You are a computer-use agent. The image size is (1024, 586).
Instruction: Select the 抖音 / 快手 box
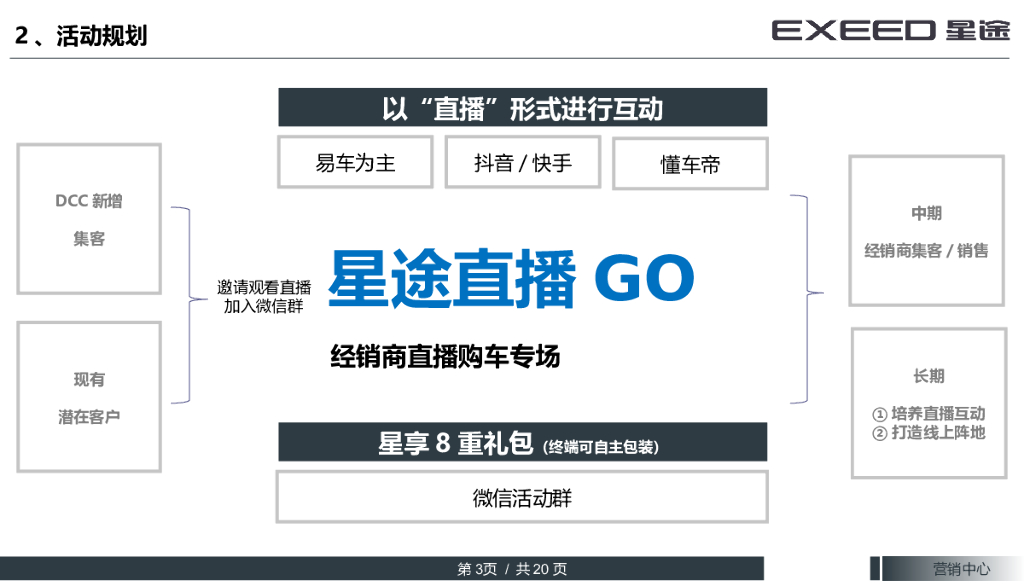522,162
